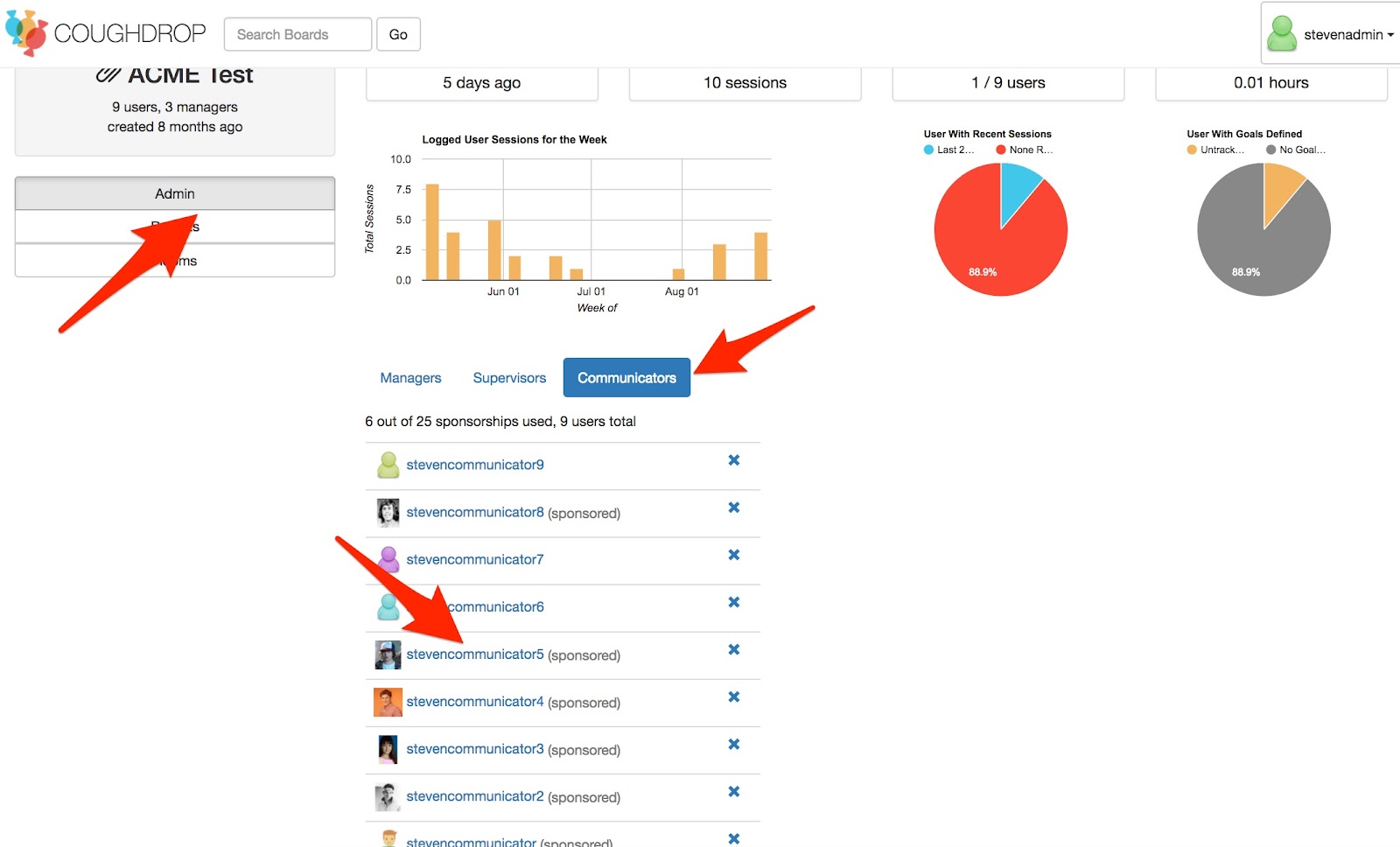
Task: Click the '0.01 hours' stat box
Action: point(1271,83)
